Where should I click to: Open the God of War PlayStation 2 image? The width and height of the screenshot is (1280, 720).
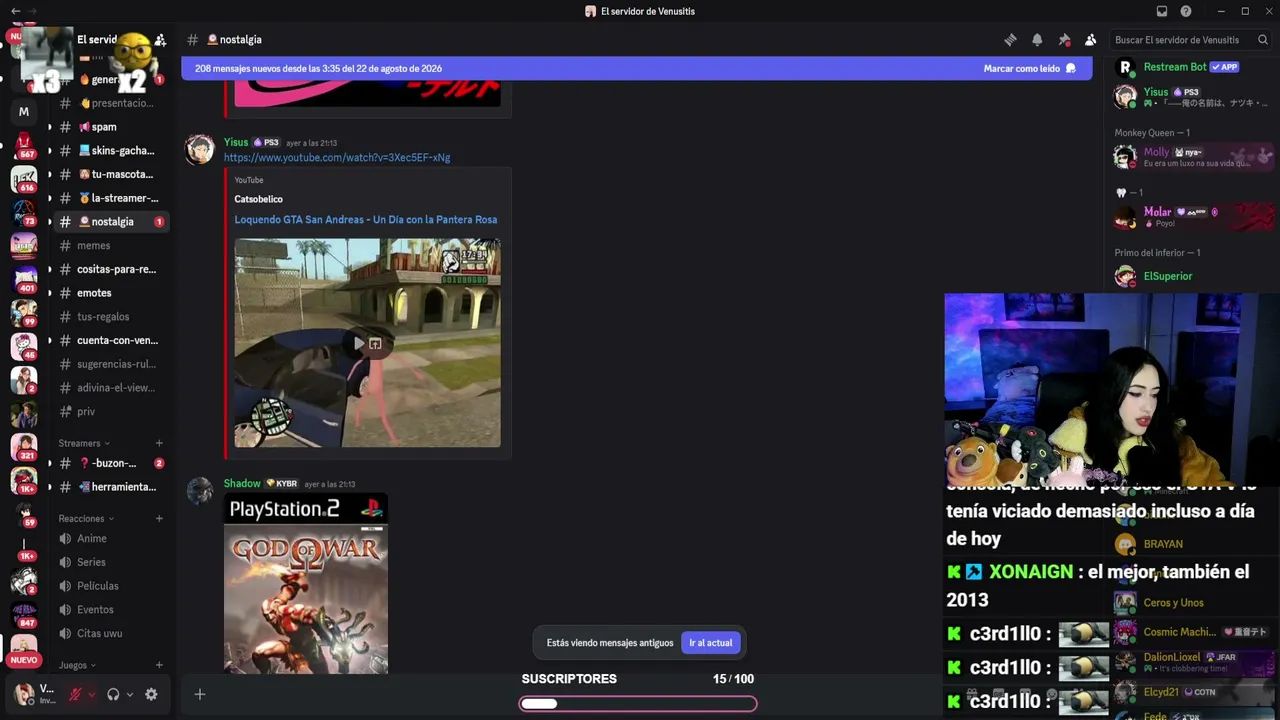[306, 583]
